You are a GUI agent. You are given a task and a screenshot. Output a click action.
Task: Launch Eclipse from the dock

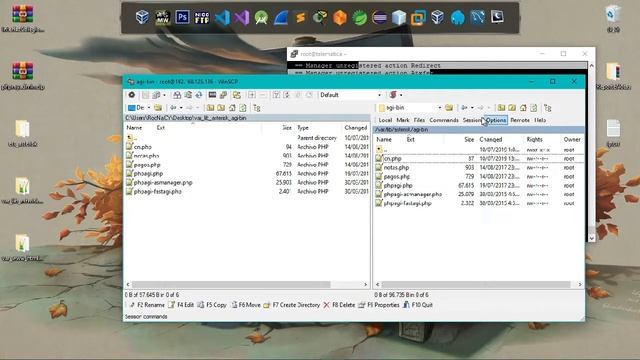click(x=379, y=18)
